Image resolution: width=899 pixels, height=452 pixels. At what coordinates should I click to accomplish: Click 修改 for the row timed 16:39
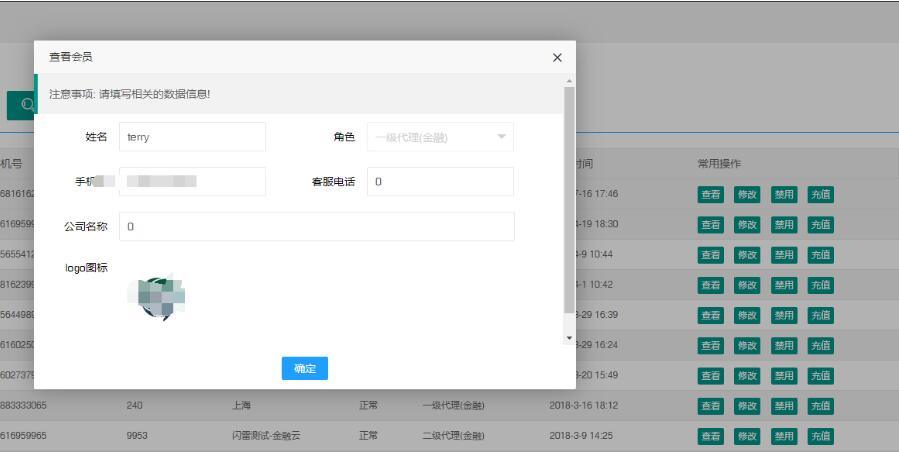click(x=747, y=315)
